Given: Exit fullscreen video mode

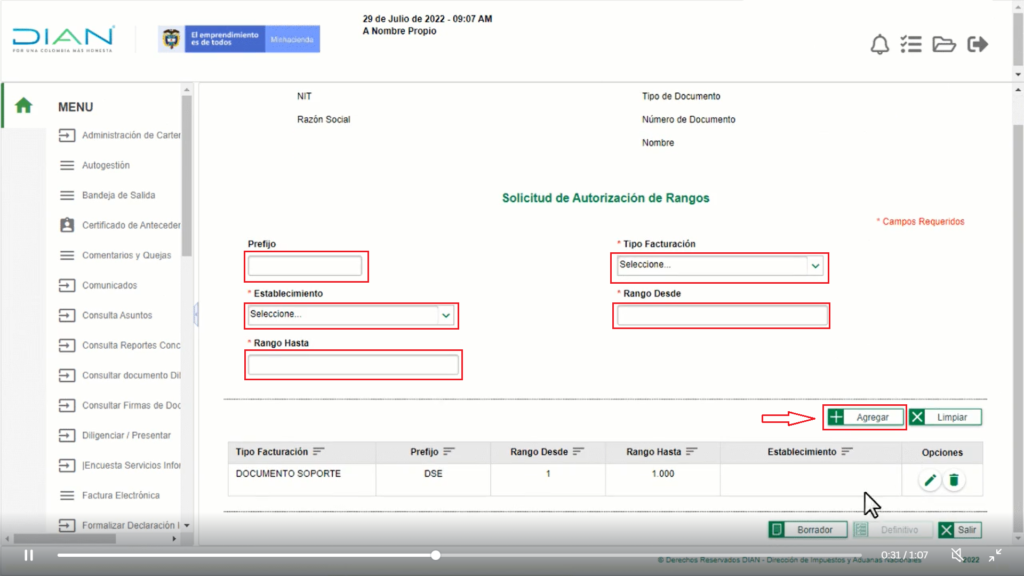Looking at the screenshot, I should click(995, 555).
